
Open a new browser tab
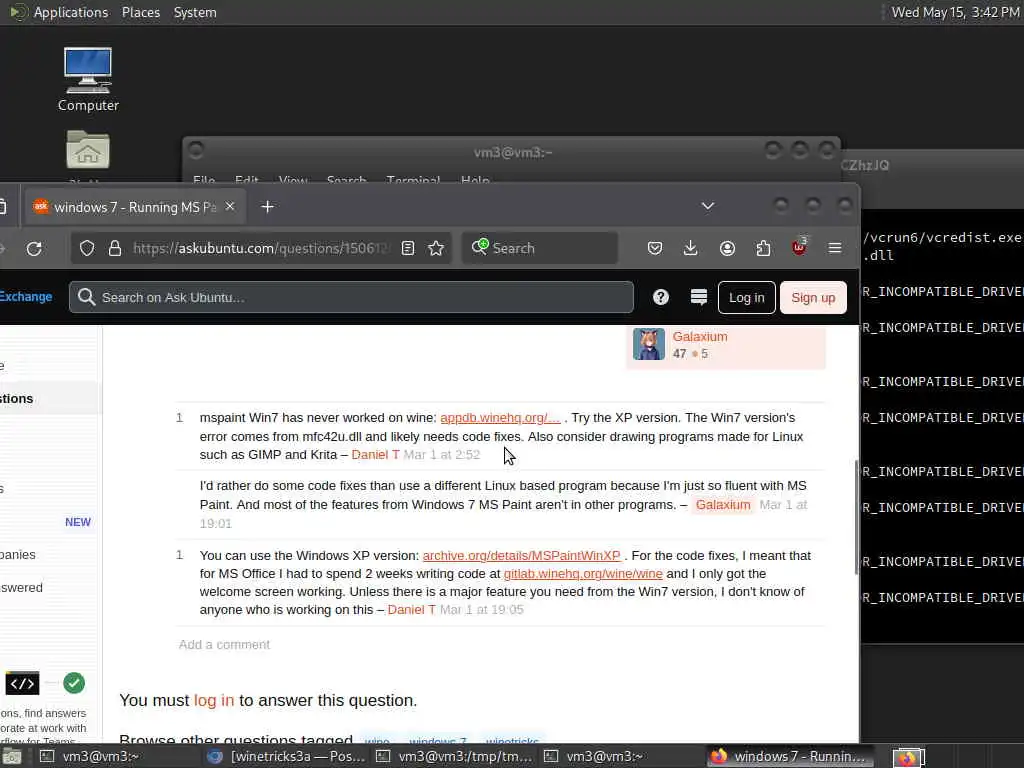267,207
